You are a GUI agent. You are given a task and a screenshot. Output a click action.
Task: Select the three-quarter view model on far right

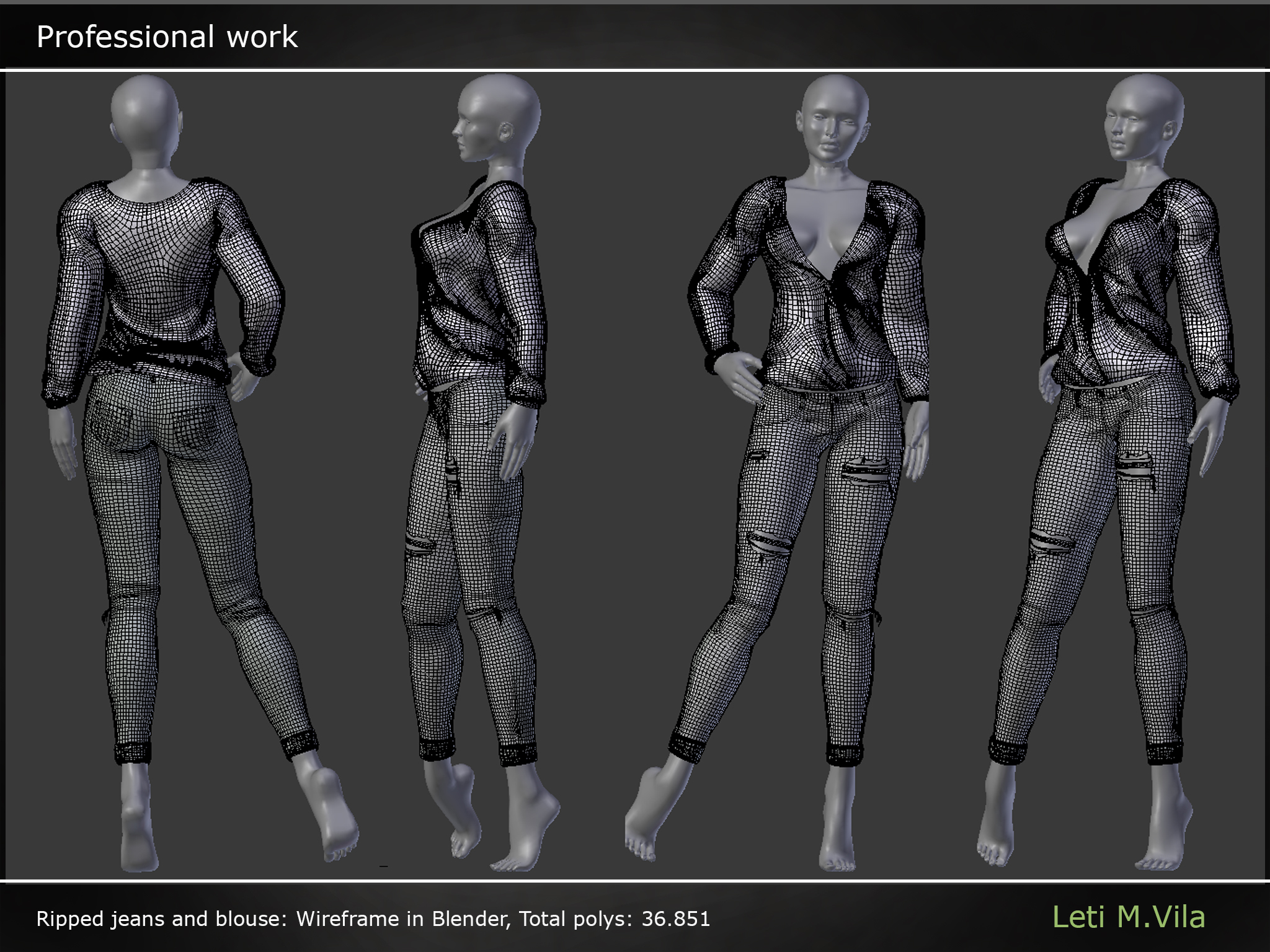pyautogui.click(x=1108, y=474)
